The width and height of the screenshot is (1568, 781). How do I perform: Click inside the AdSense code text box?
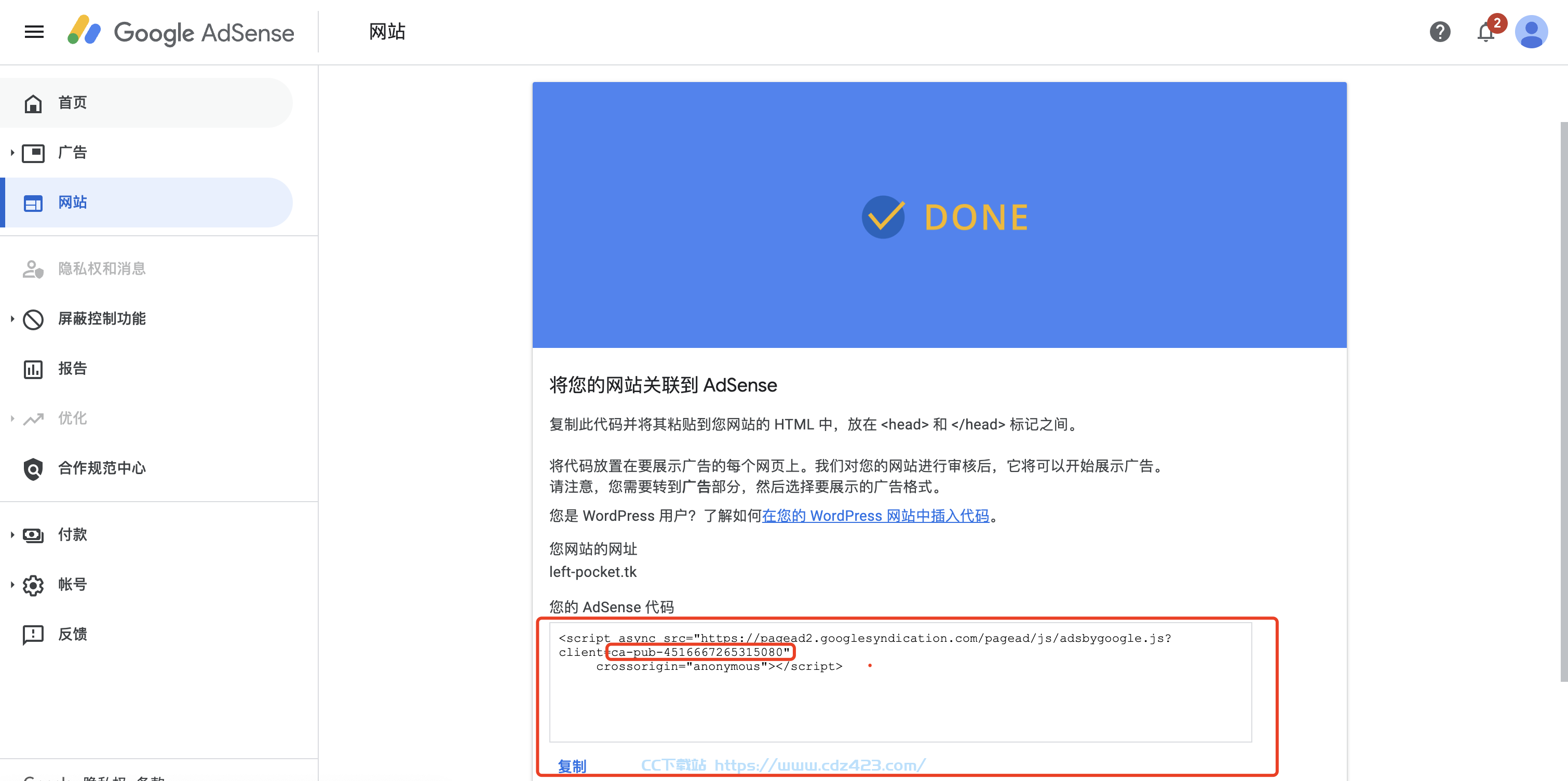[x=900, y=682]
